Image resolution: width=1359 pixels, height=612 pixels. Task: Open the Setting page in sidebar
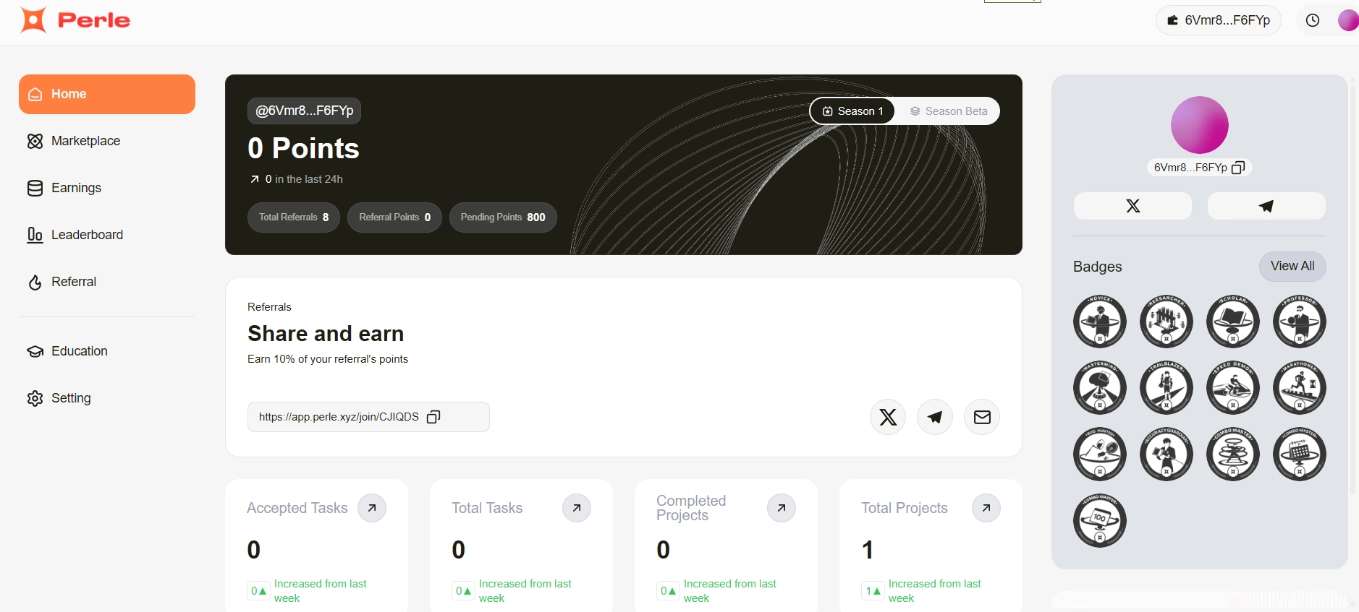coord(70,398)
